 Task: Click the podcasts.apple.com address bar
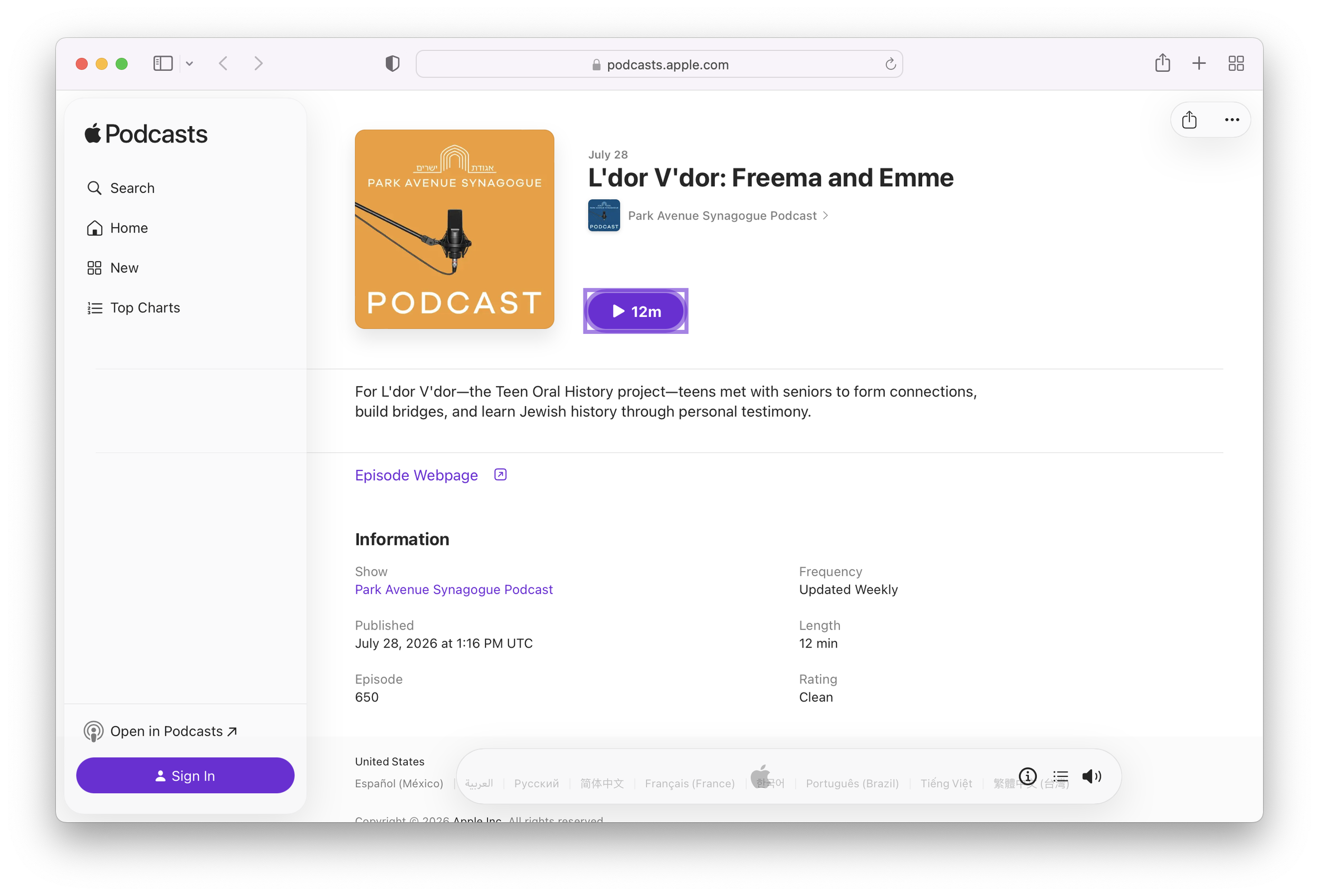click(x=659, y=64)
